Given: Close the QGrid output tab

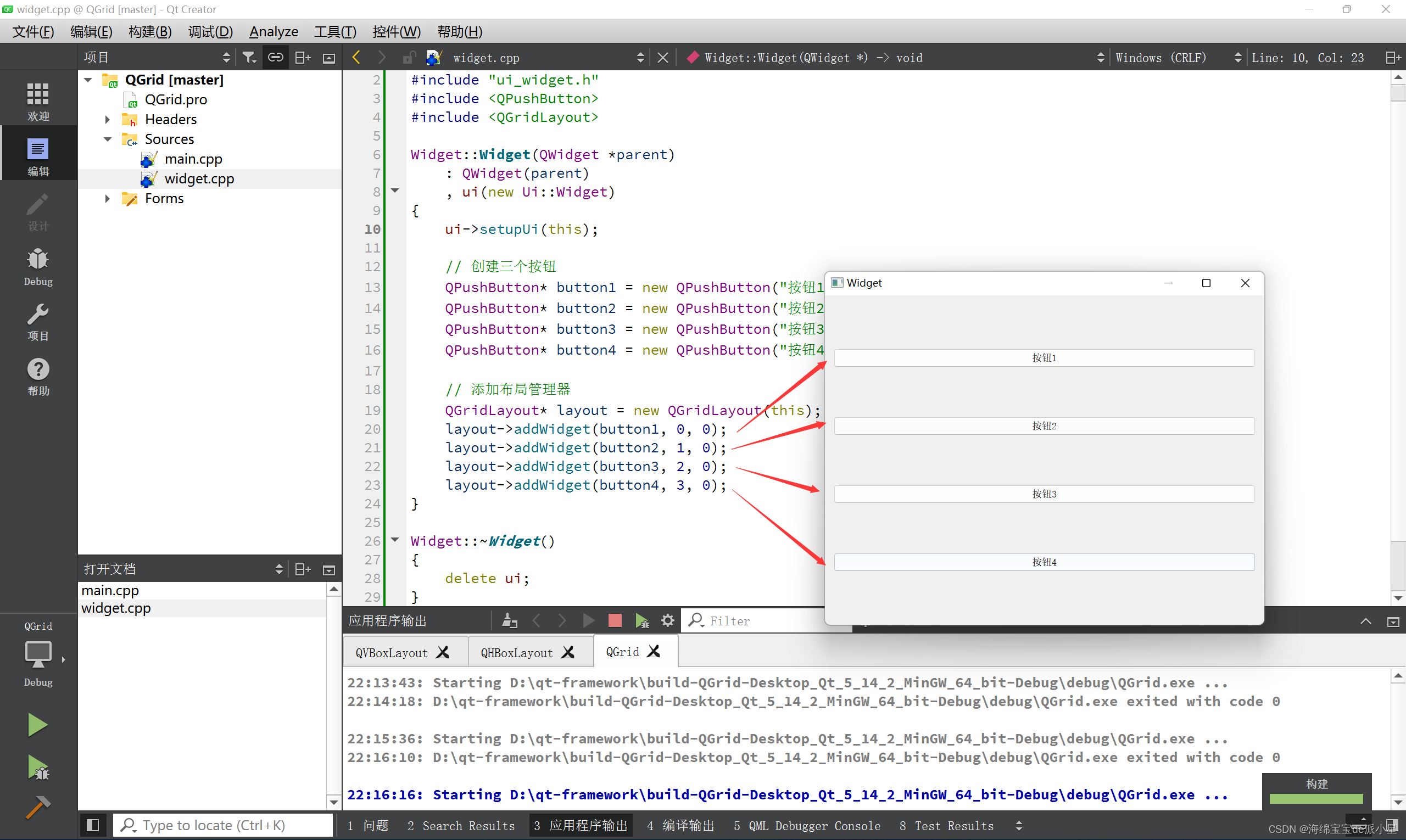Looking at the screenshot, I should tap(654, 652).
